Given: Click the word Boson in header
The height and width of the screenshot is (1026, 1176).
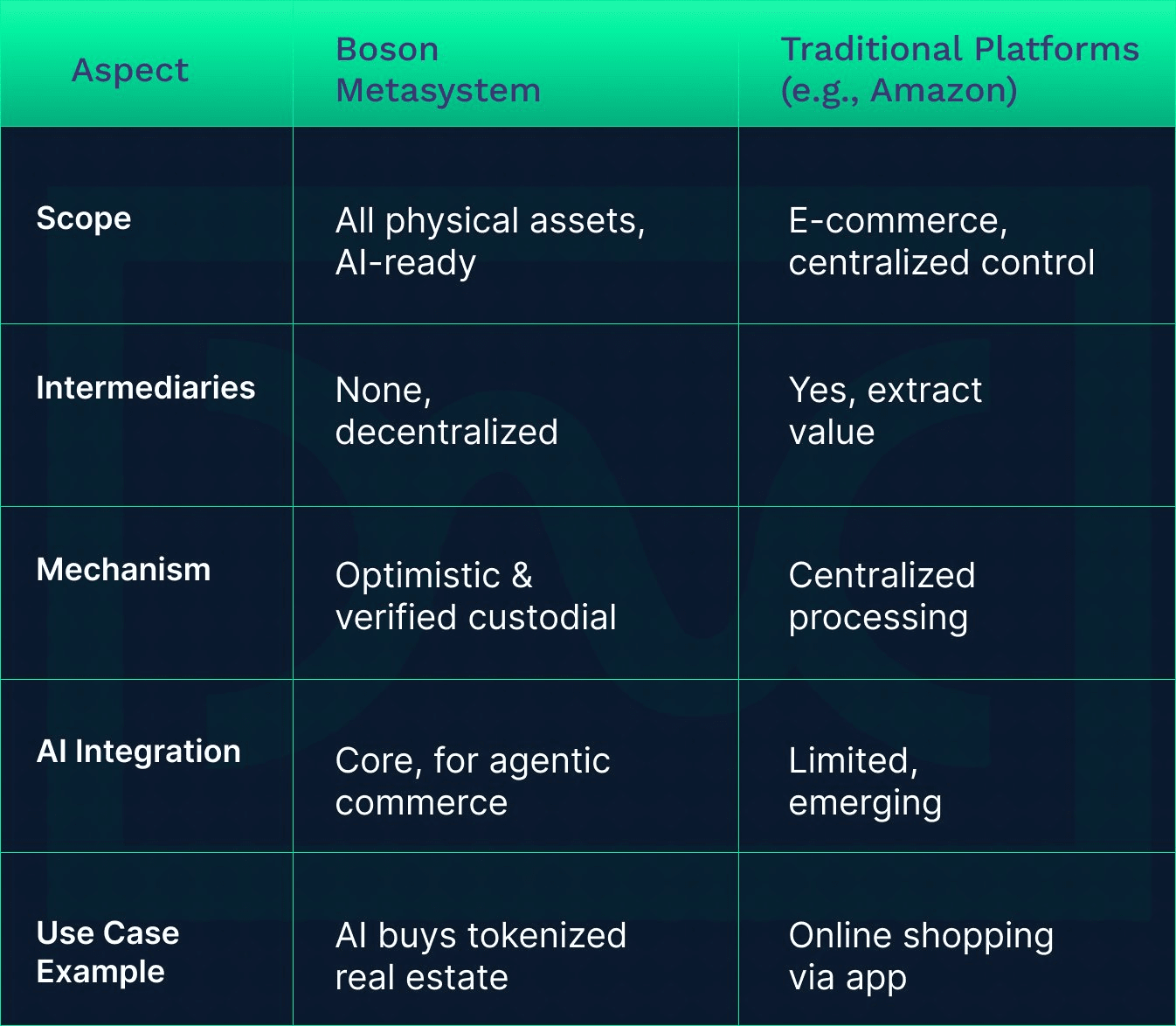Looking at the screenshot, I should (387, 49).
